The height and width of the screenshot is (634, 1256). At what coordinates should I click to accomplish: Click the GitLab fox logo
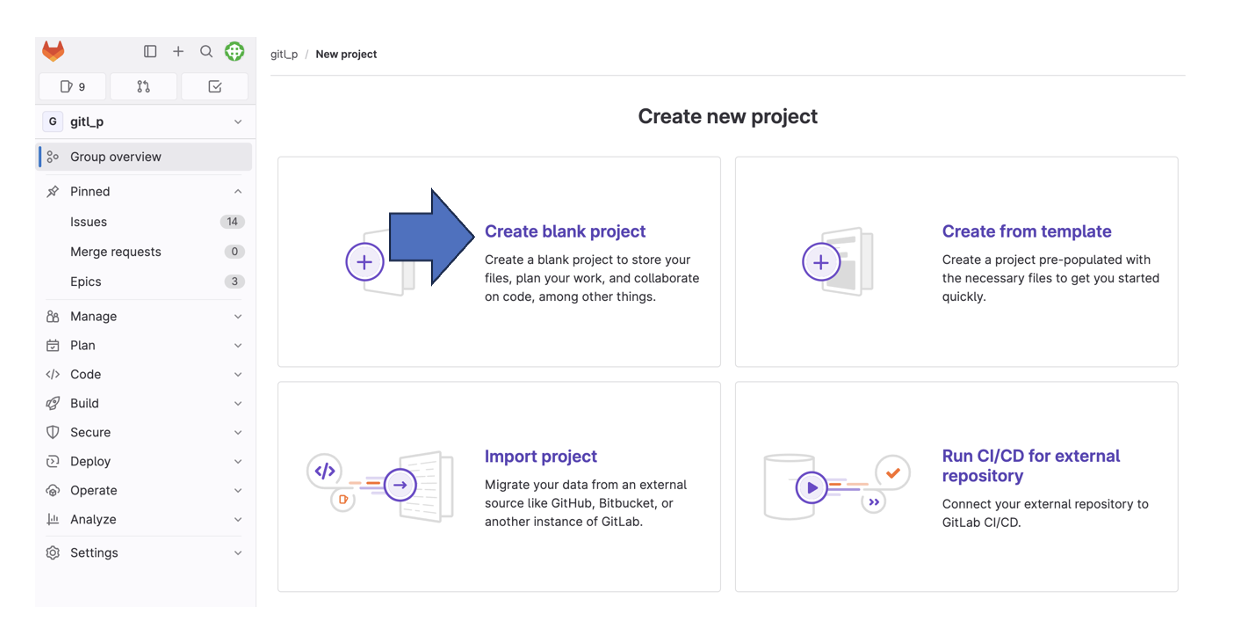pyautogui.click(x=51, y=50)
